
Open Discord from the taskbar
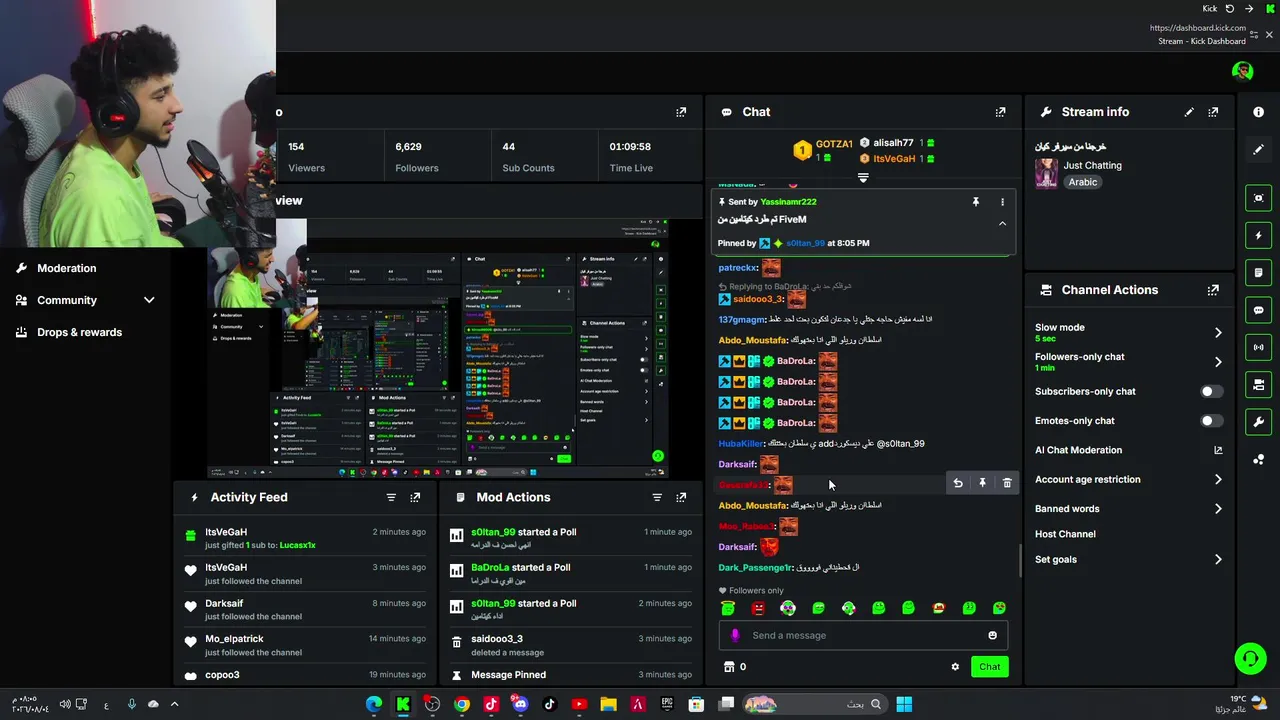tap(520, 704)
